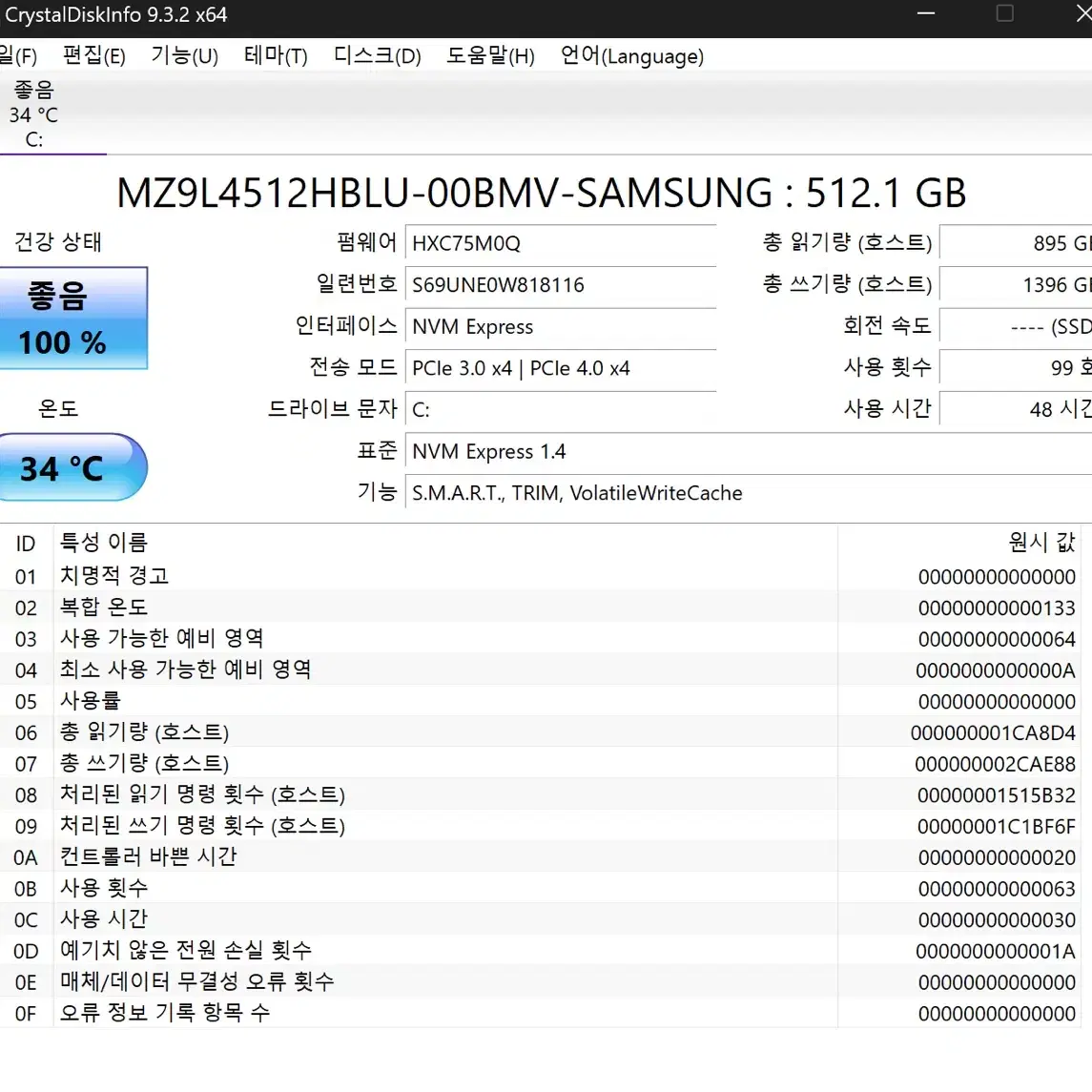Maximize the CrystalDiskInfo window
Screen dimensions: 1092x1092
(1005, 14)
